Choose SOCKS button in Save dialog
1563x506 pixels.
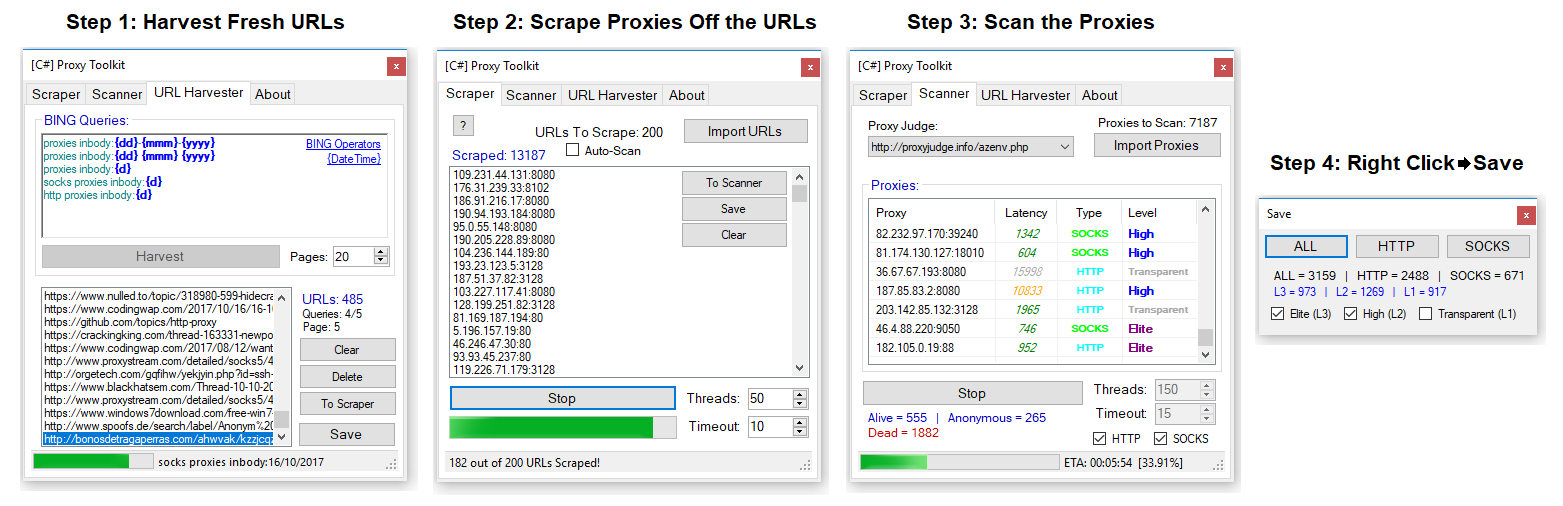[x=1487, y=246]
